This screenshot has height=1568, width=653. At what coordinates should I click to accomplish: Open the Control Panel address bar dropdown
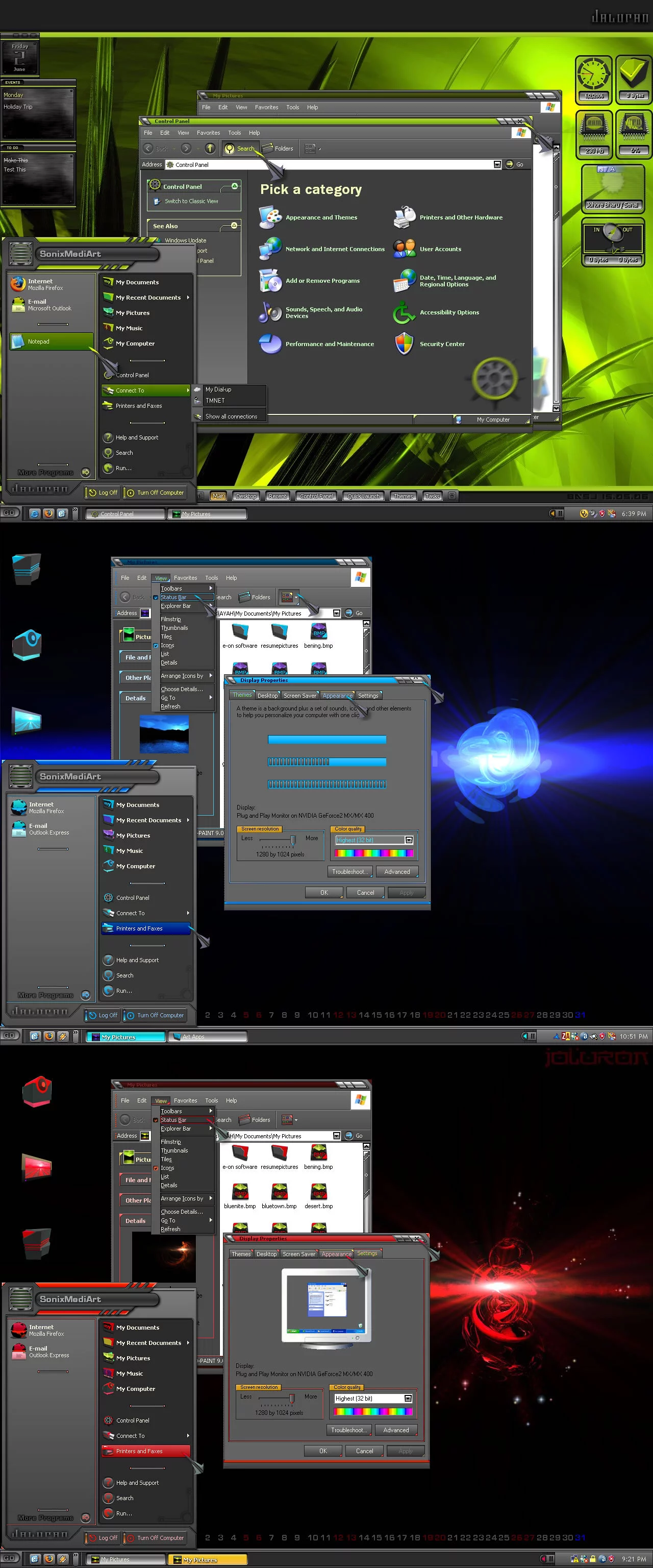click(x=497, y=164)
